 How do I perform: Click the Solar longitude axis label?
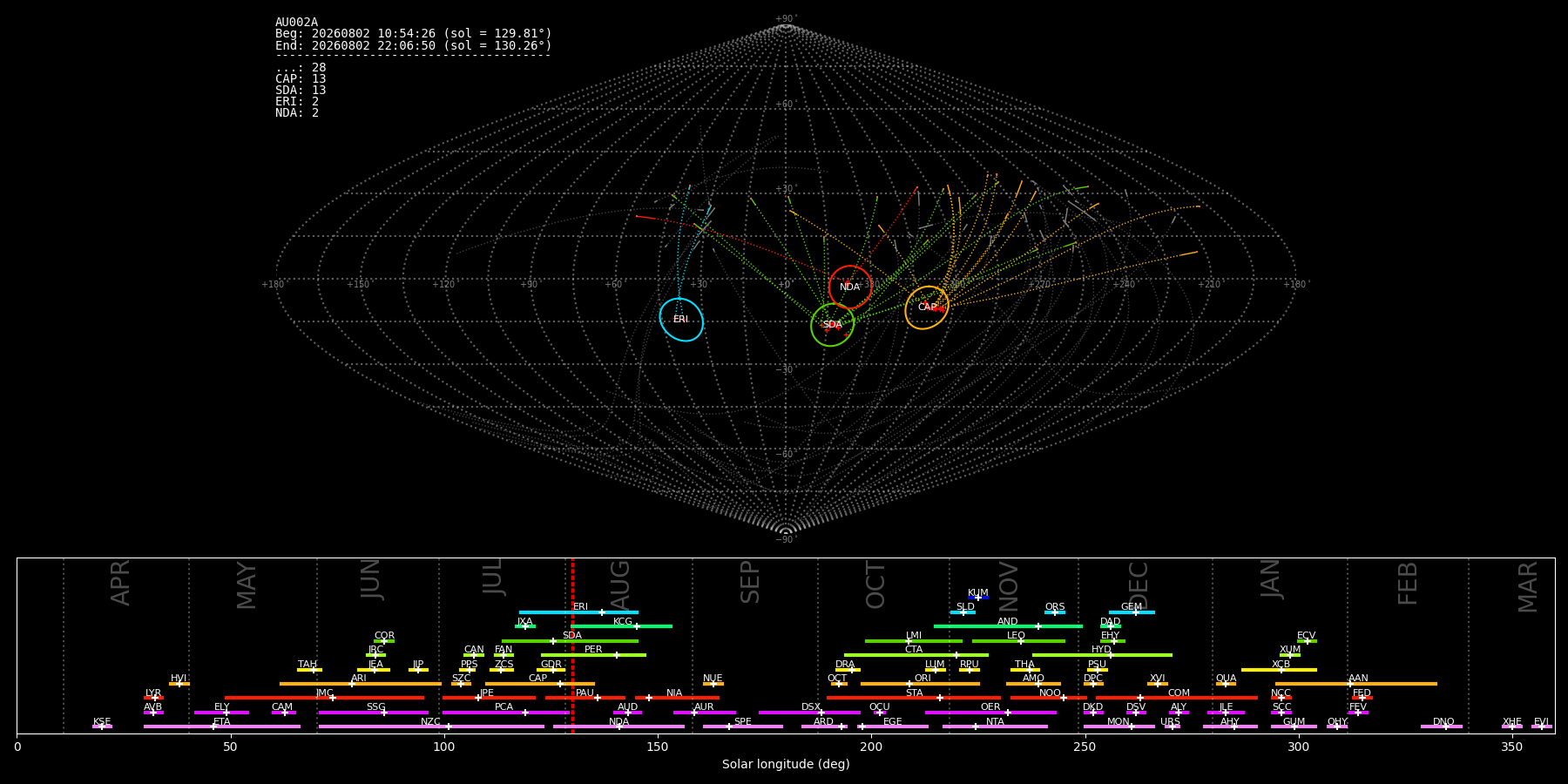[786, 765]
